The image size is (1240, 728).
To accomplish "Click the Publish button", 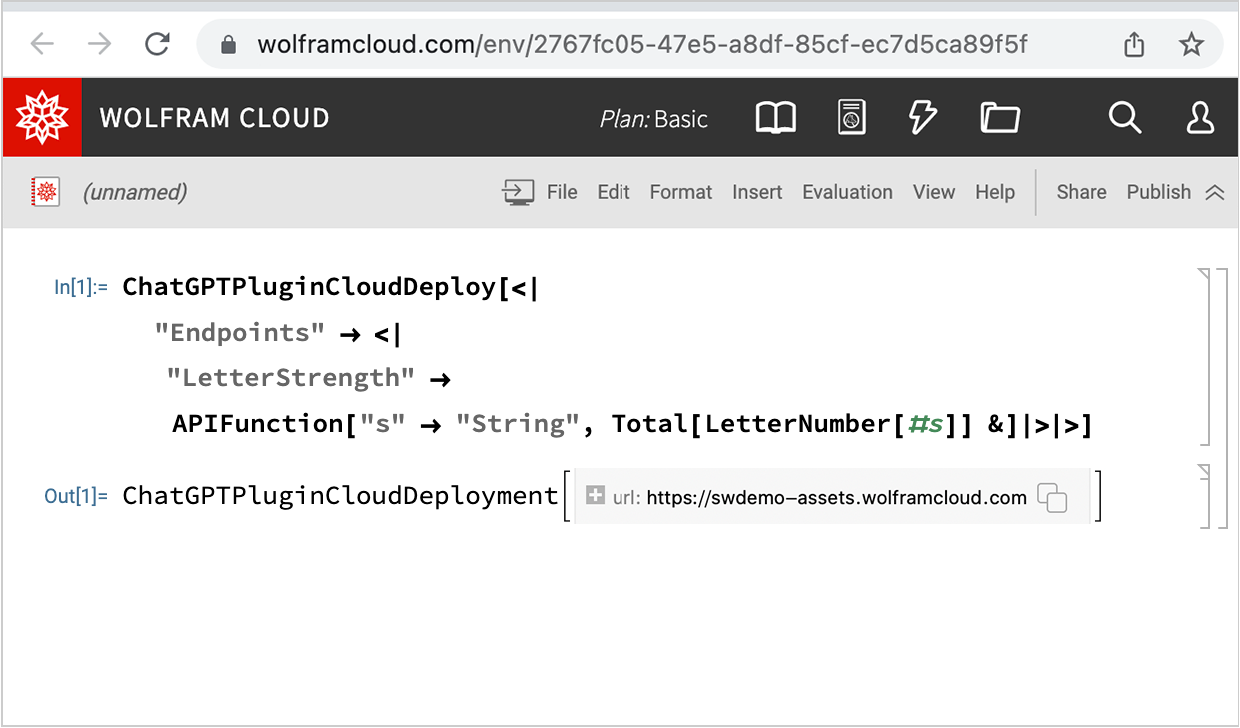I will tap(1159, 192).
